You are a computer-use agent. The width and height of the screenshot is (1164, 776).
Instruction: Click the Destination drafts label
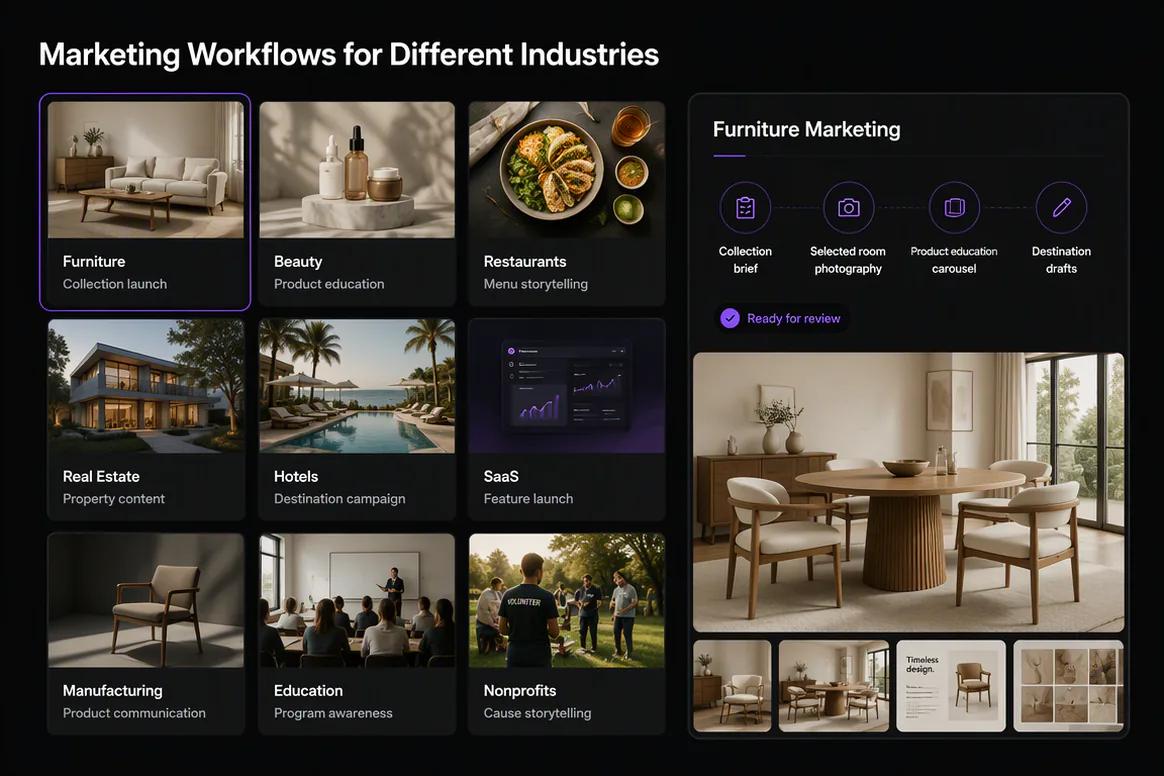click(1062, 260)
